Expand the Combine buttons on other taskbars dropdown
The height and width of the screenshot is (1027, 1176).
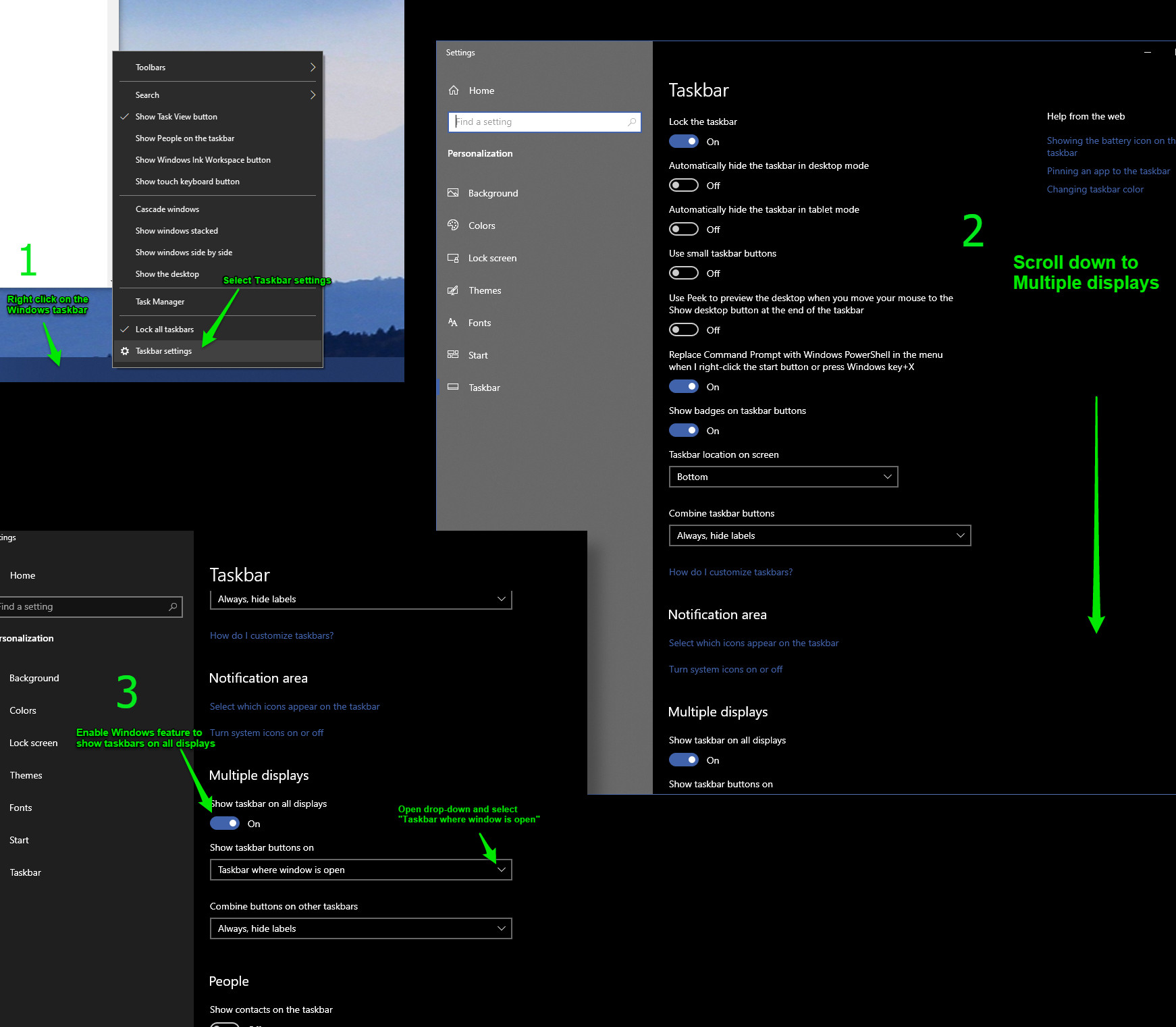pos(360,928)
